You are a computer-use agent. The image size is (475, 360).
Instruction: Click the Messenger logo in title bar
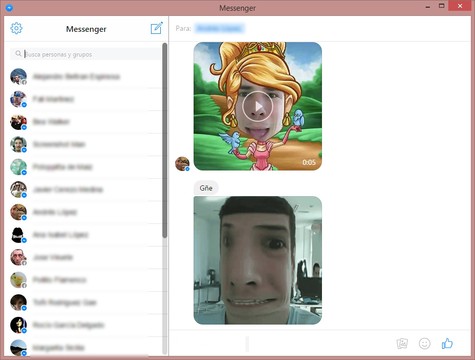point(9,7)
